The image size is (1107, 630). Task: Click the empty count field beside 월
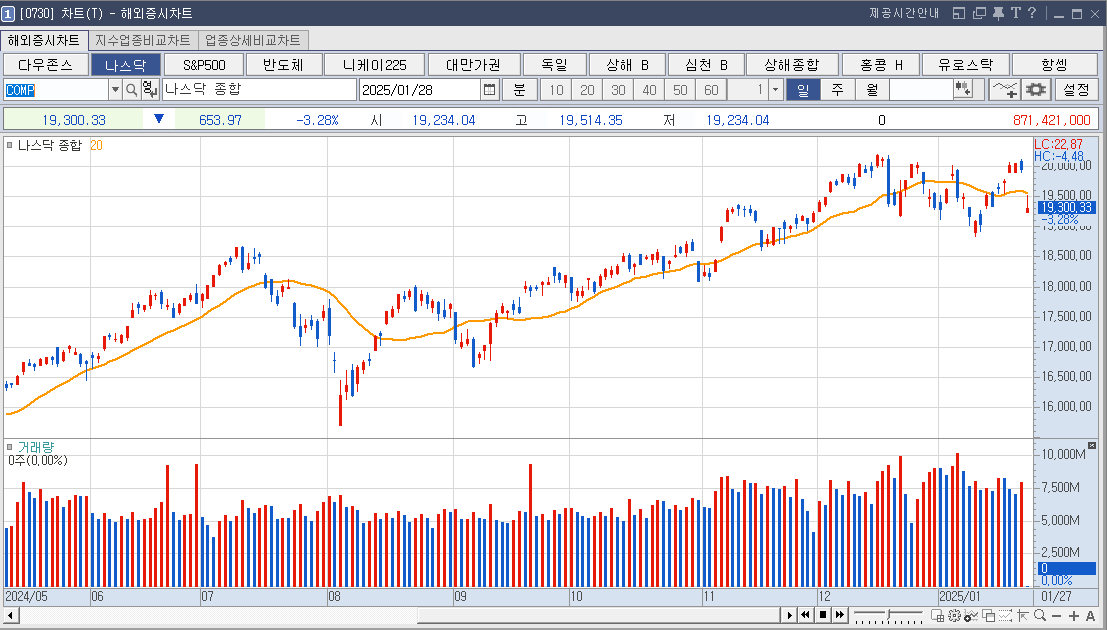click(x=921, y=90)
